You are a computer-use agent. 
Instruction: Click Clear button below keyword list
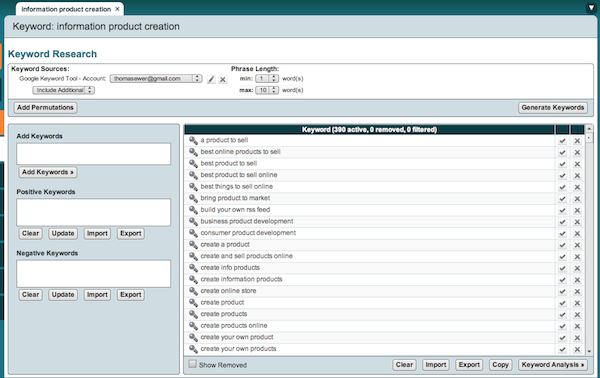(x=404, y=365)
